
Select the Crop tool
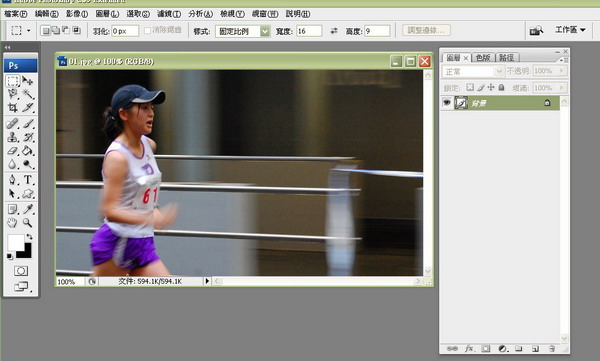[x=13, y=108]
